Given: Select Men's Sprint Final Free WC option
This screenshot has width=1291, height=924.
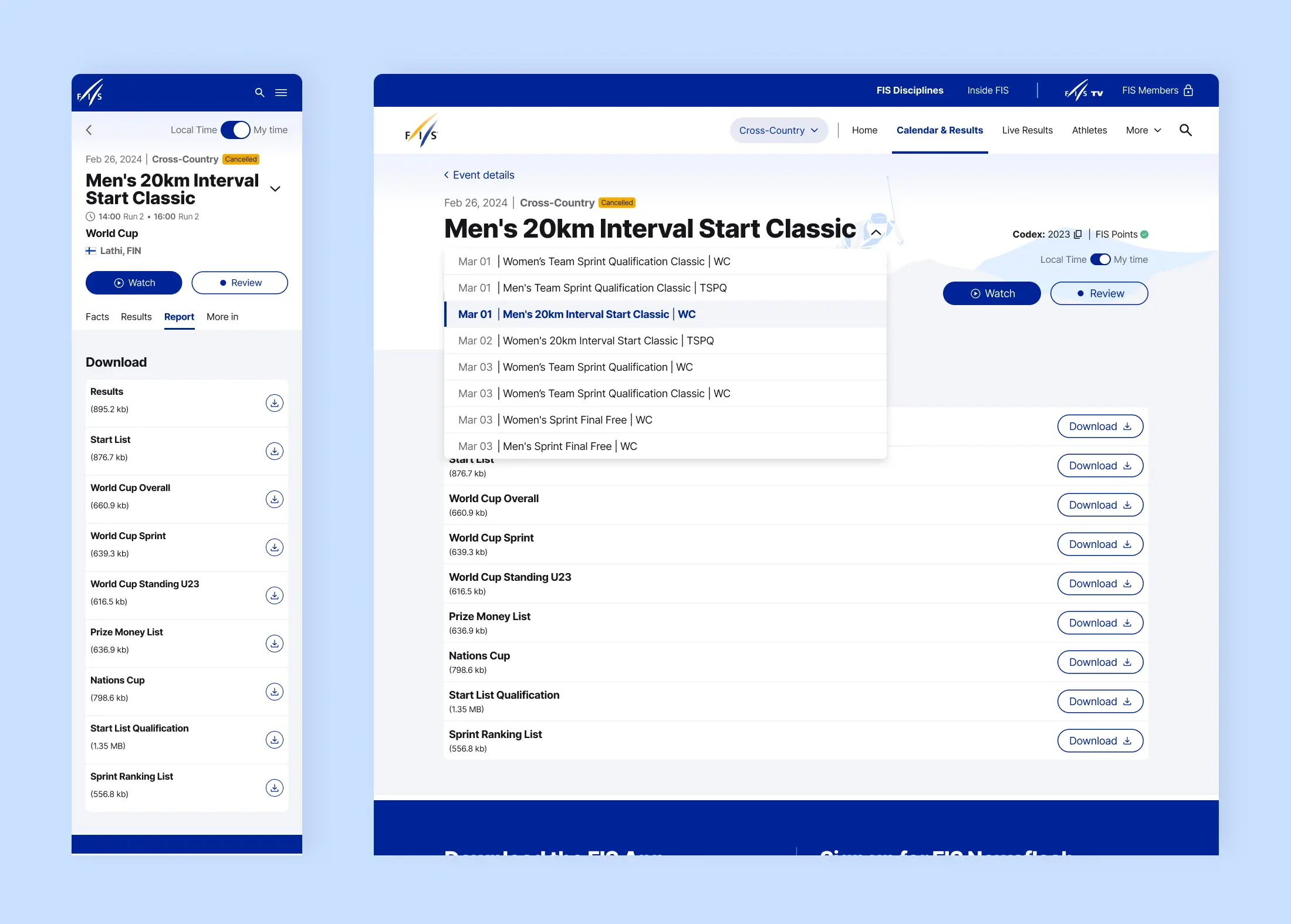Looking at the screenshot, I should click(665, 446).
